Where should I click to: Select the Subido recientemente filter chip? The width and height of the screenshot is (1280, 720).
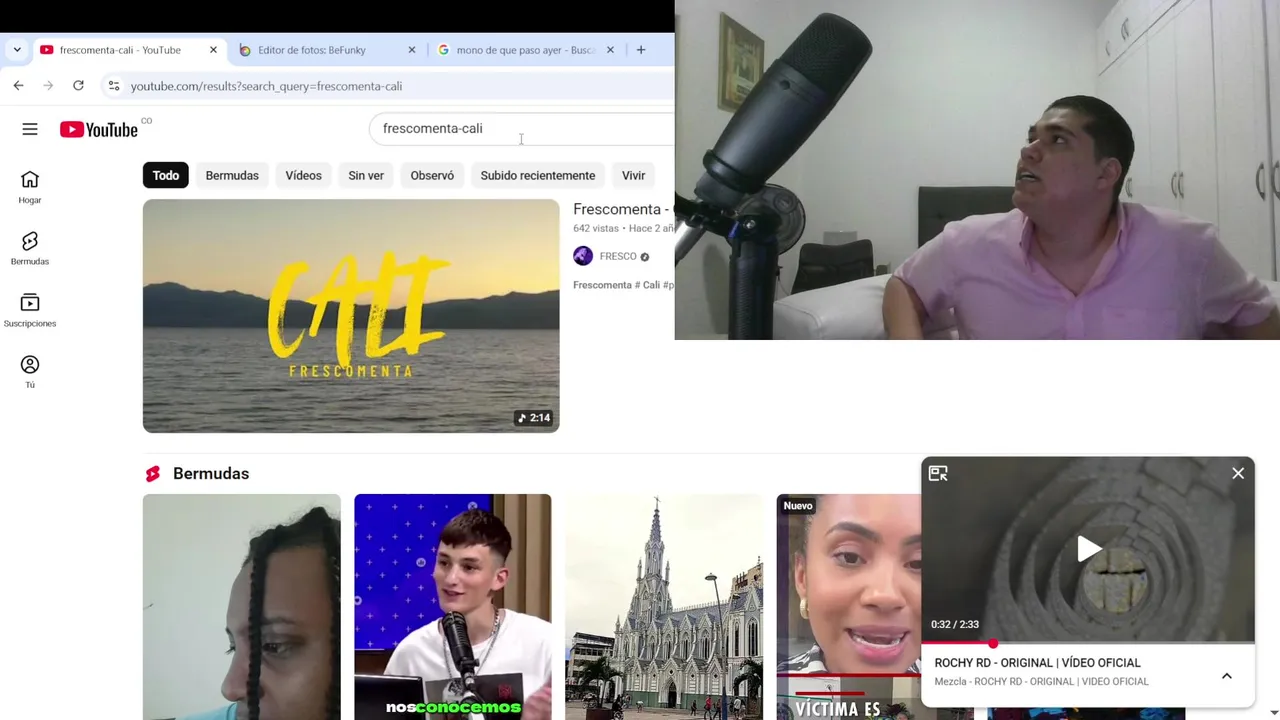[x=538, y=175]
